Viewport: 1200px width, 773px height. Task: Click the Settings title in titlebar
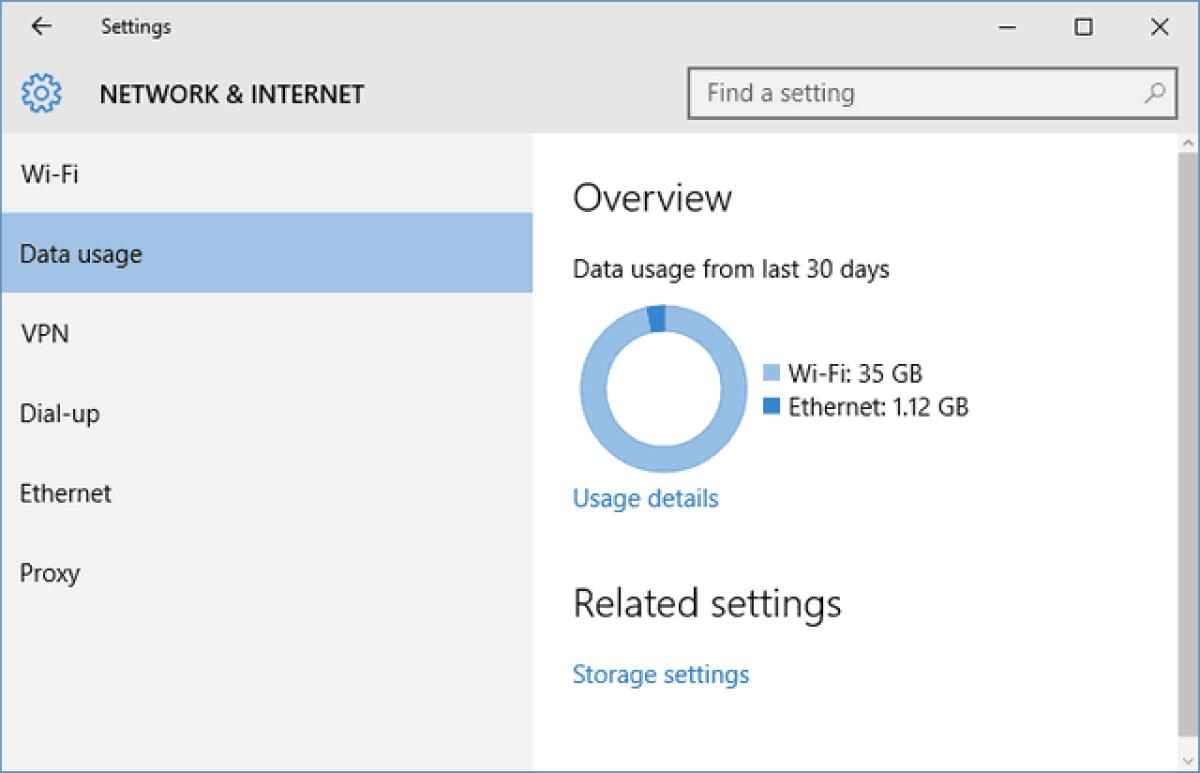[x=135, y=26]
